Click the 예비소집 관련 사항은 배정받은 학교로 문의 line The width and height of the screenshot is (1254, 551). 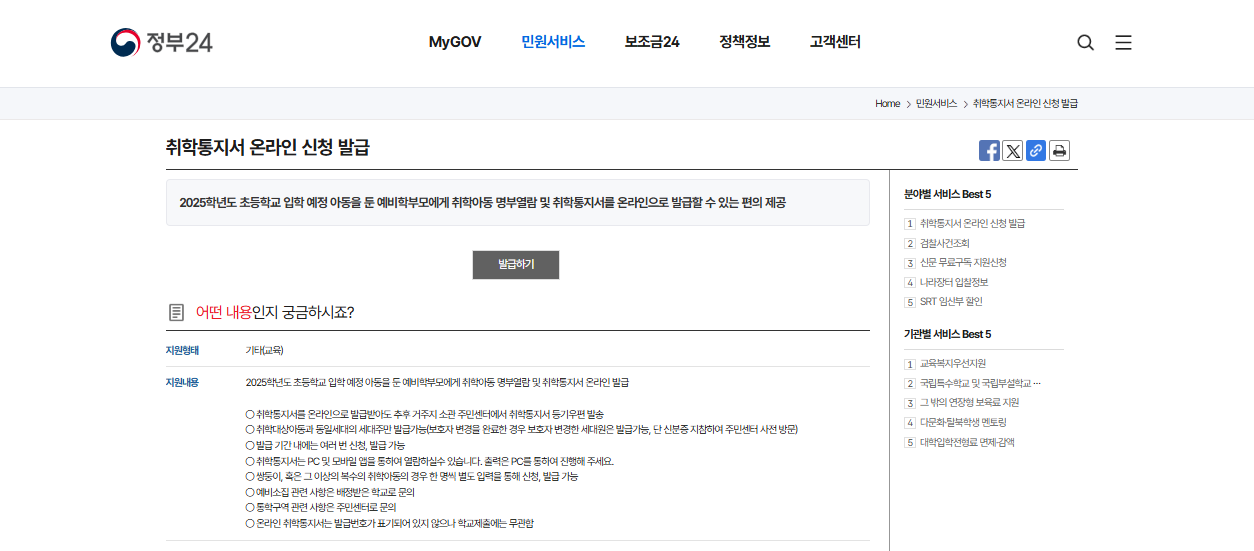330,492
